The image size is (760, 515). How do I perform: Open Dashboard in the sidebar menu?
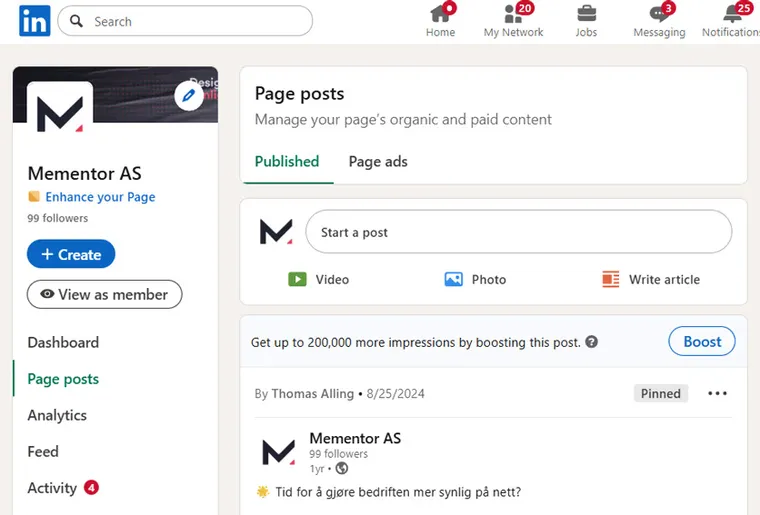[x=63, y=343]
